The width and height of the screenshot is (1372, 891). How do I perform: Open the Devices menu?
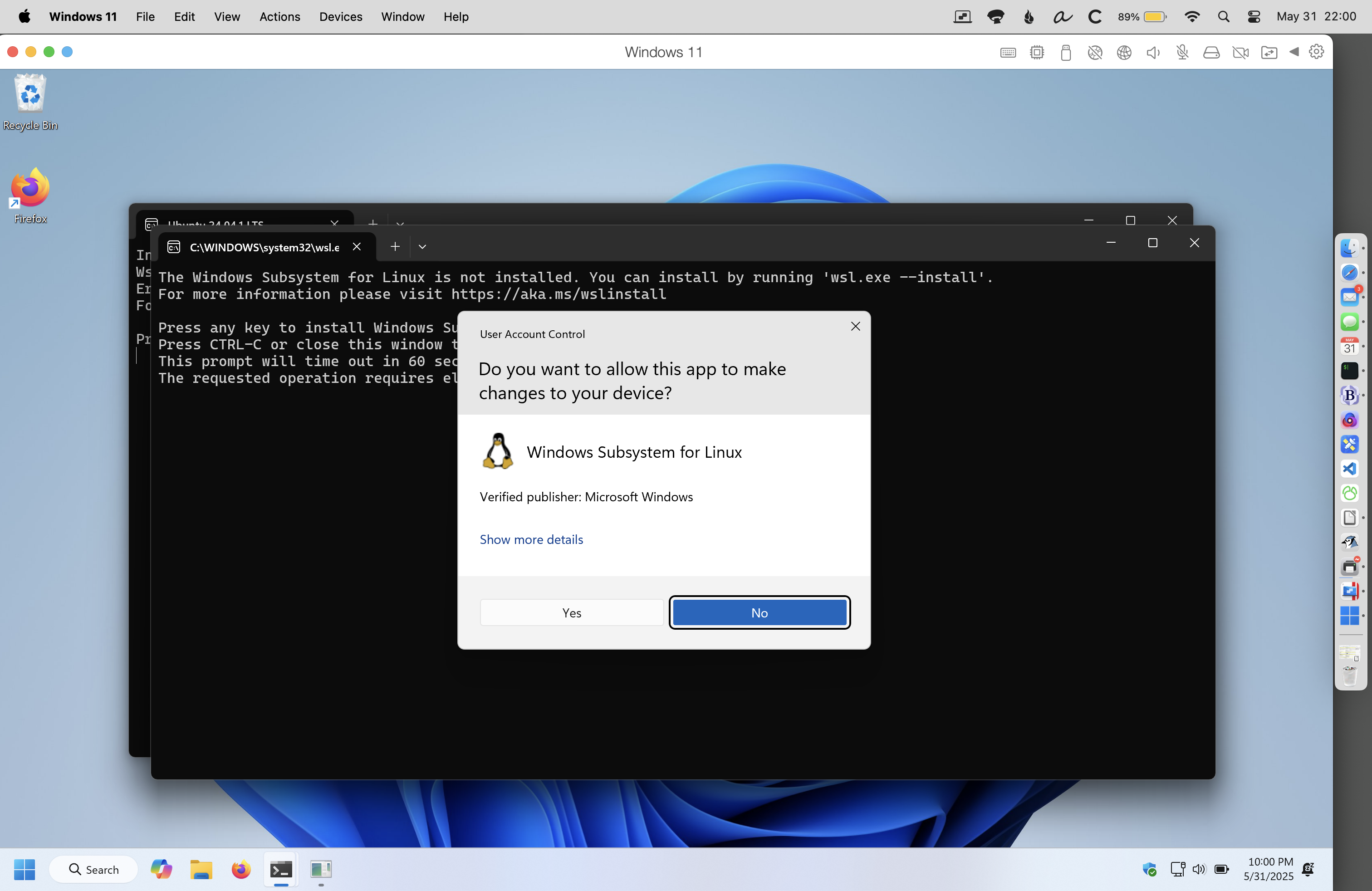tap(340, 17)
